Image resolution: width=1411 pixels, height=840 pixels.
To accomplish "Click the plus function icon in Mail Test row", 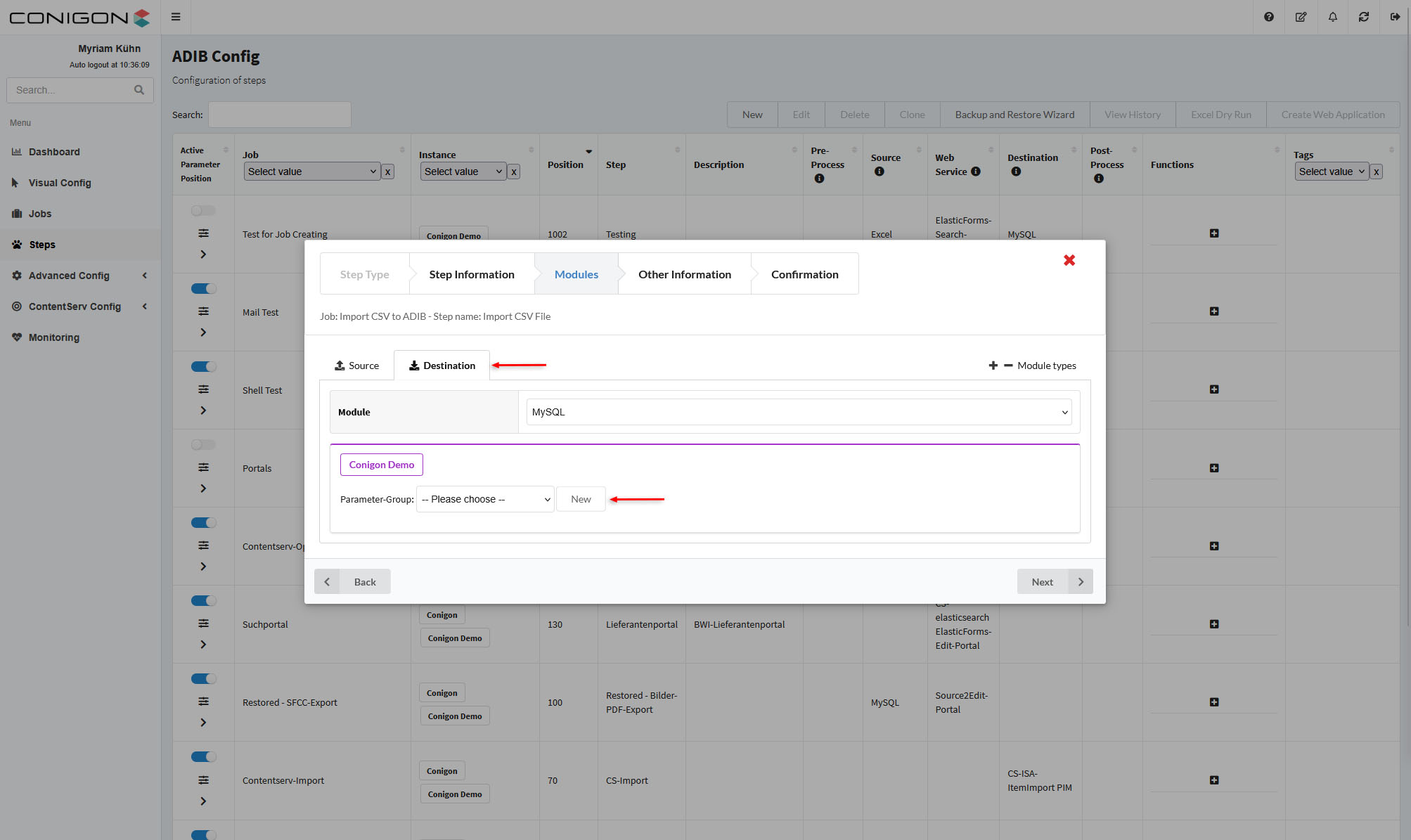I will coord(1213,311).
